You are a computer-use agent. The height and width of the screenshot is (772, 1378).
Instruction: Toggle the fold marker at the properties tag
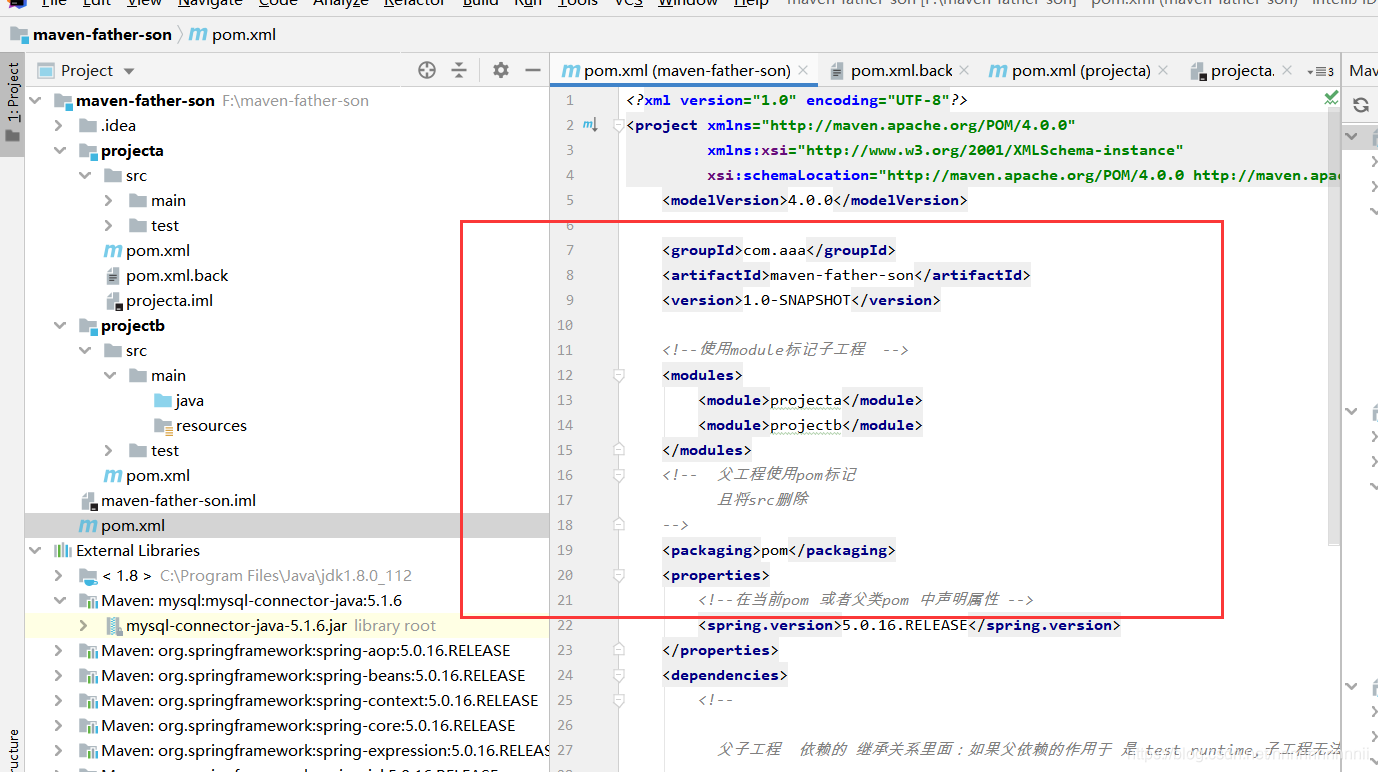coord(619,575)
